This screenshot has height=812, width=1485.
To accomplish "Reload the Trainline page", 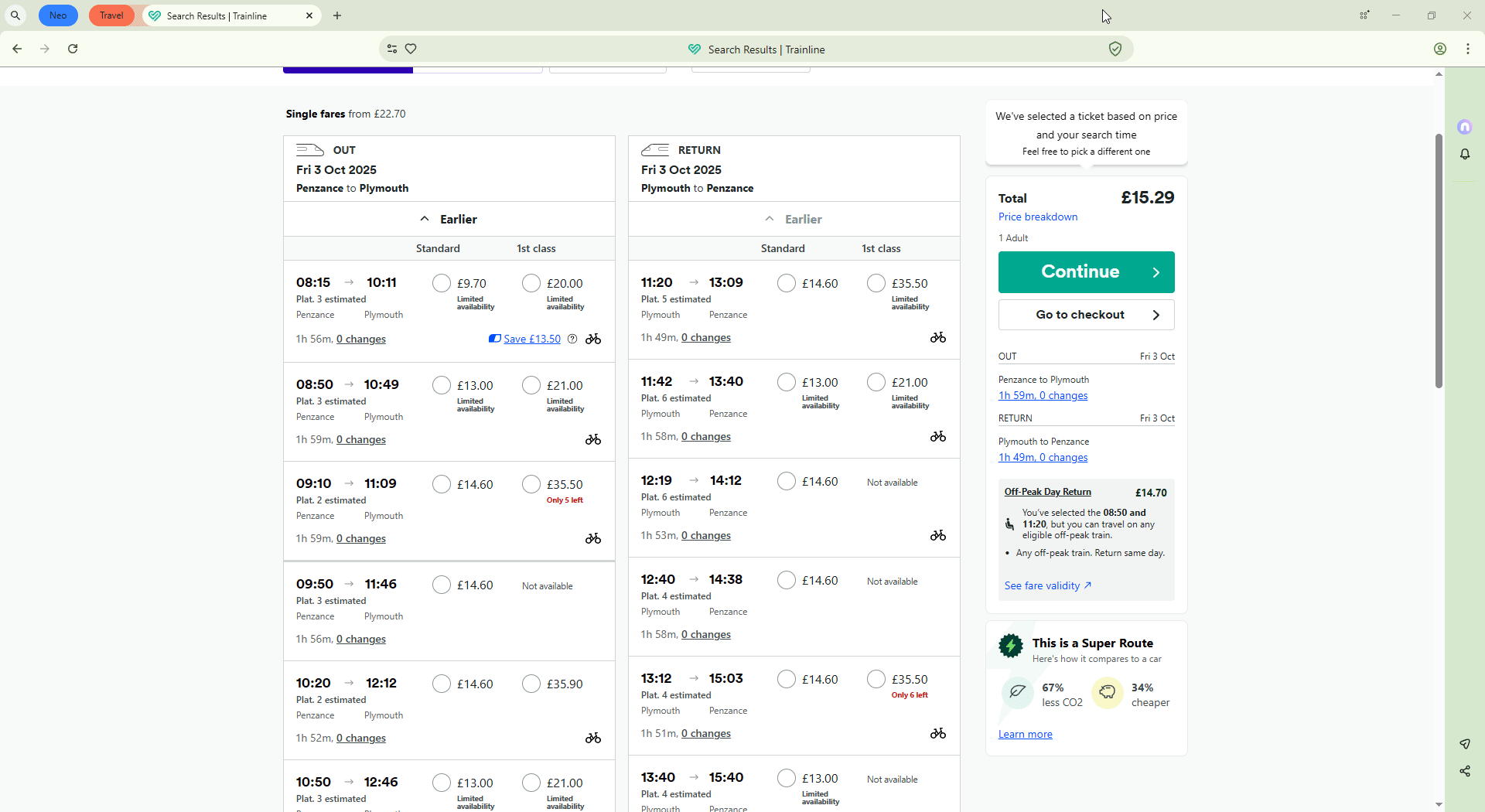I will [73, 49].
